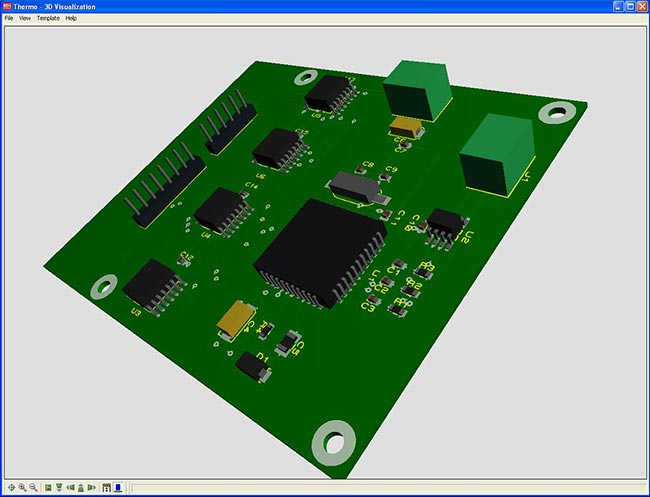
Task: Click the zoom in magnifier icon
Action: [x=22, y=487]
